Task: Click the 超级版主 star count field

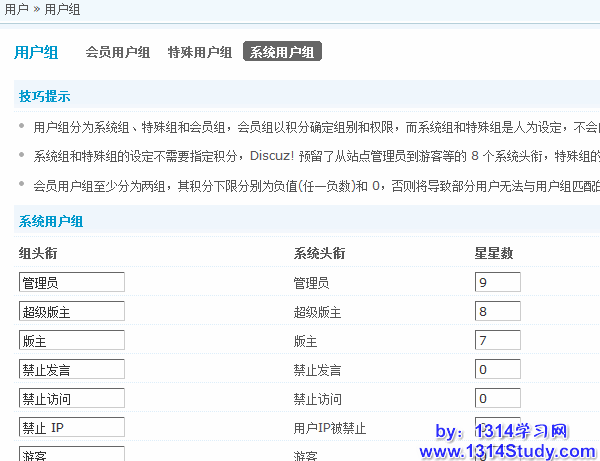Action: (x=497, y=312)
